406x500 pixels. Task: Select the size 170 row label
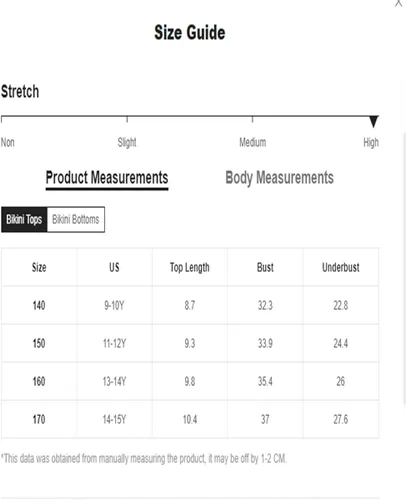tap(39, 419)
